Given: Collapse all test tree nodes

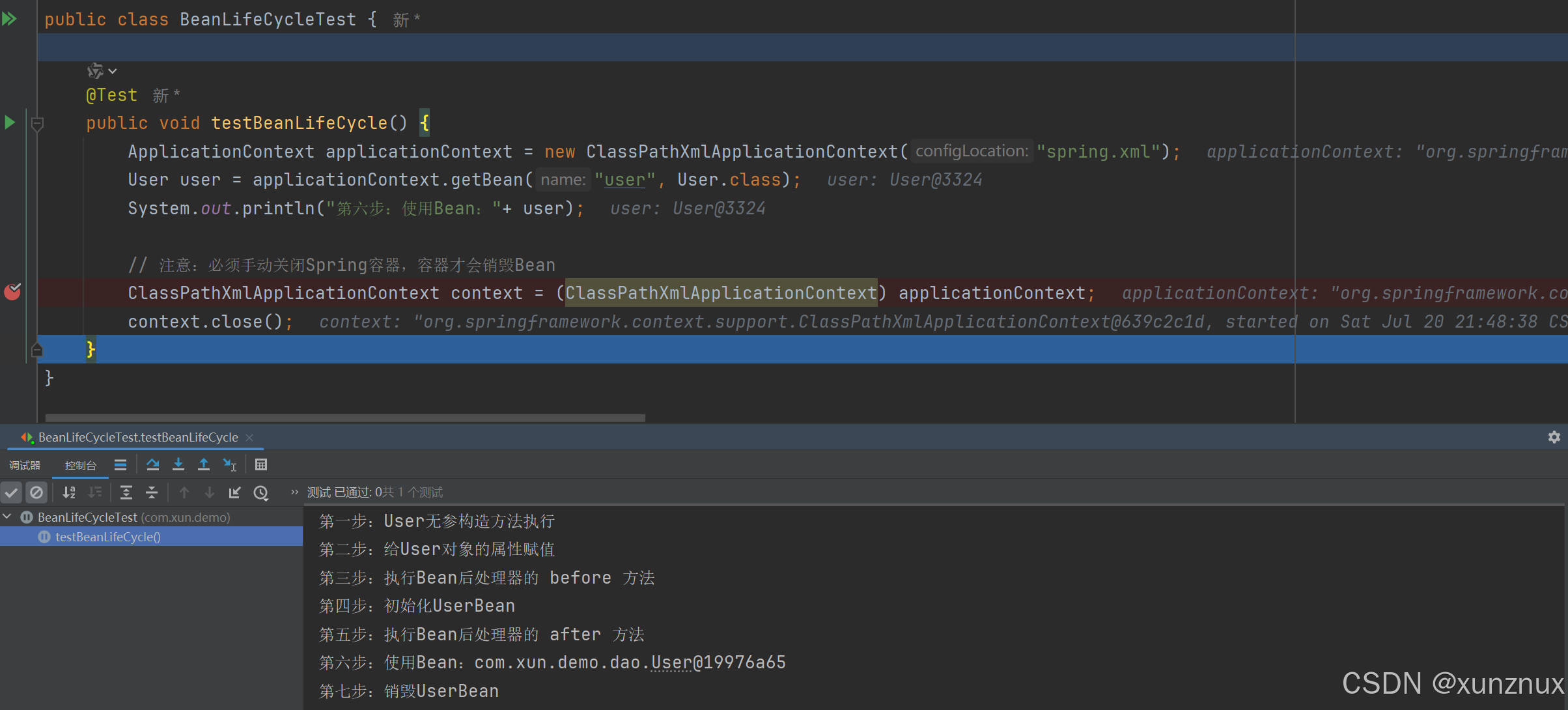Looking at the screenshot, I should tap(152, 492).
